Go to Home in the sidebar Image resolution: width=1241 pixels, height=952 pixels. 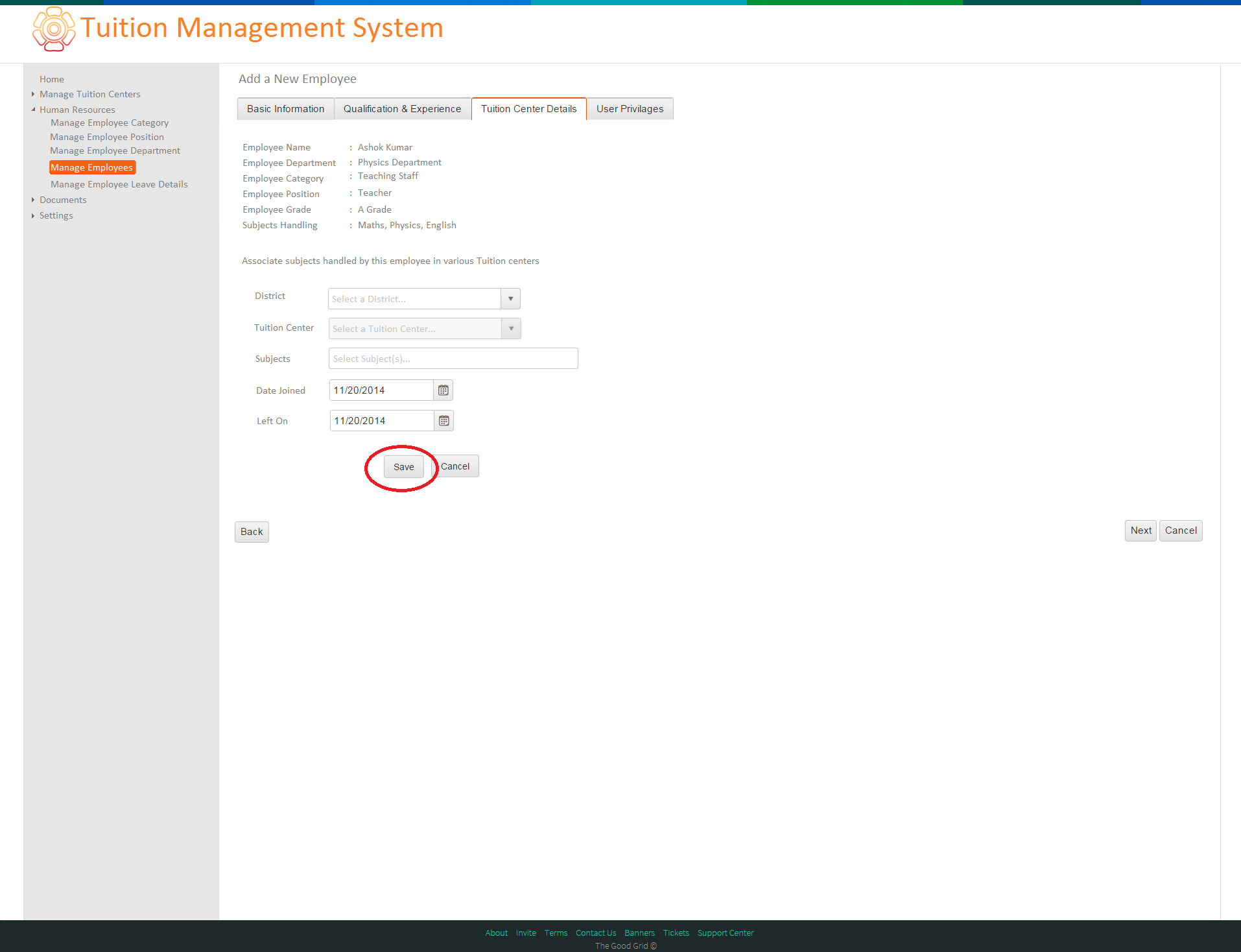52,79
